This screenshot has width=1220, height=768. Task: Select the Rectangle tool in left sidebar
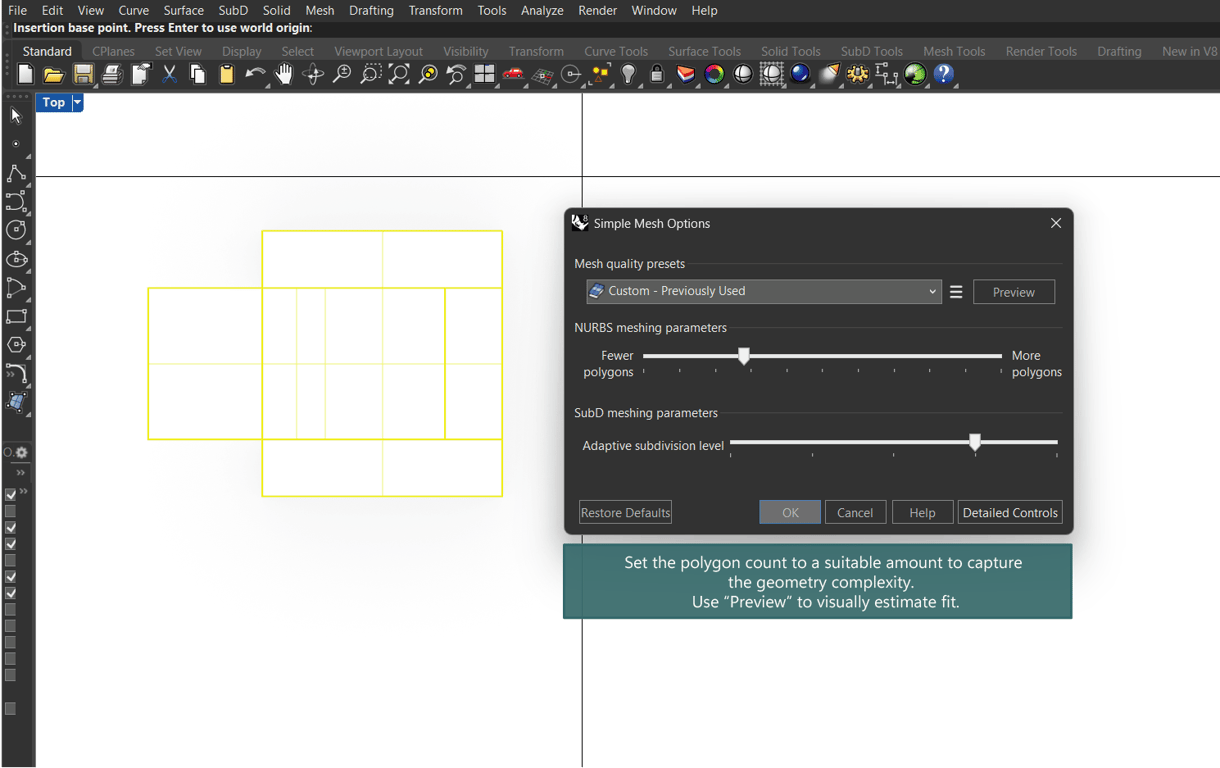point(16,316)
